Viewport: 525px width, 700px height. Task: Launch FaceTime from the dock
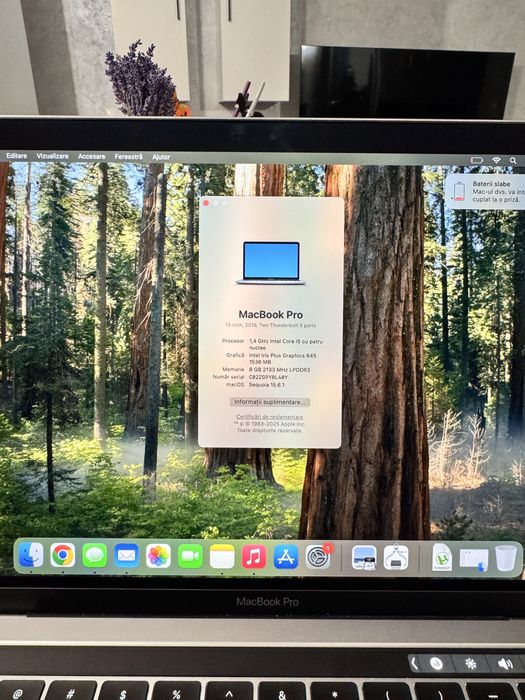tap(190, 556)
